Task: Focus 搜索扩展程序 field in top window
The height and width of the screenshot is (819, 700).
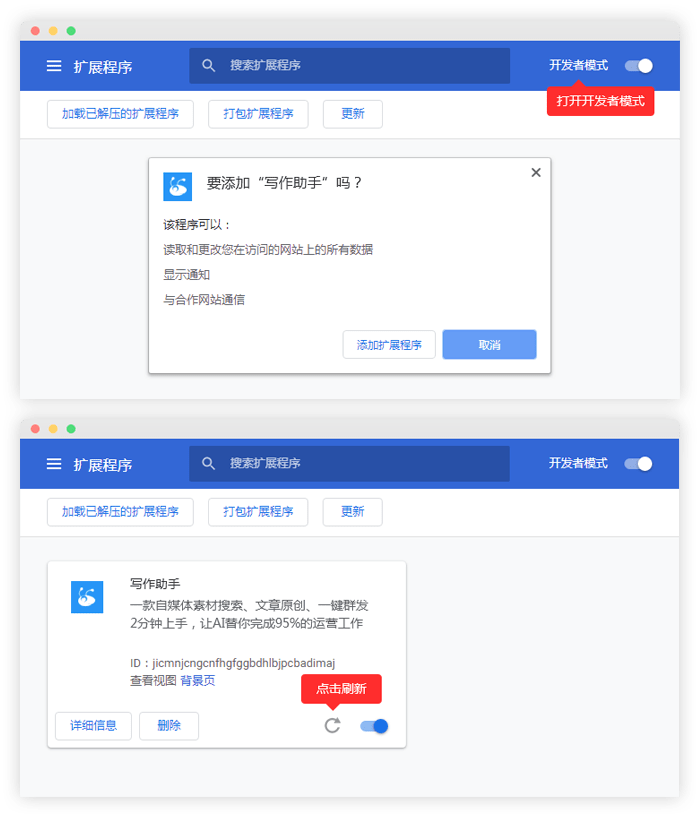Action: point(349,66)
